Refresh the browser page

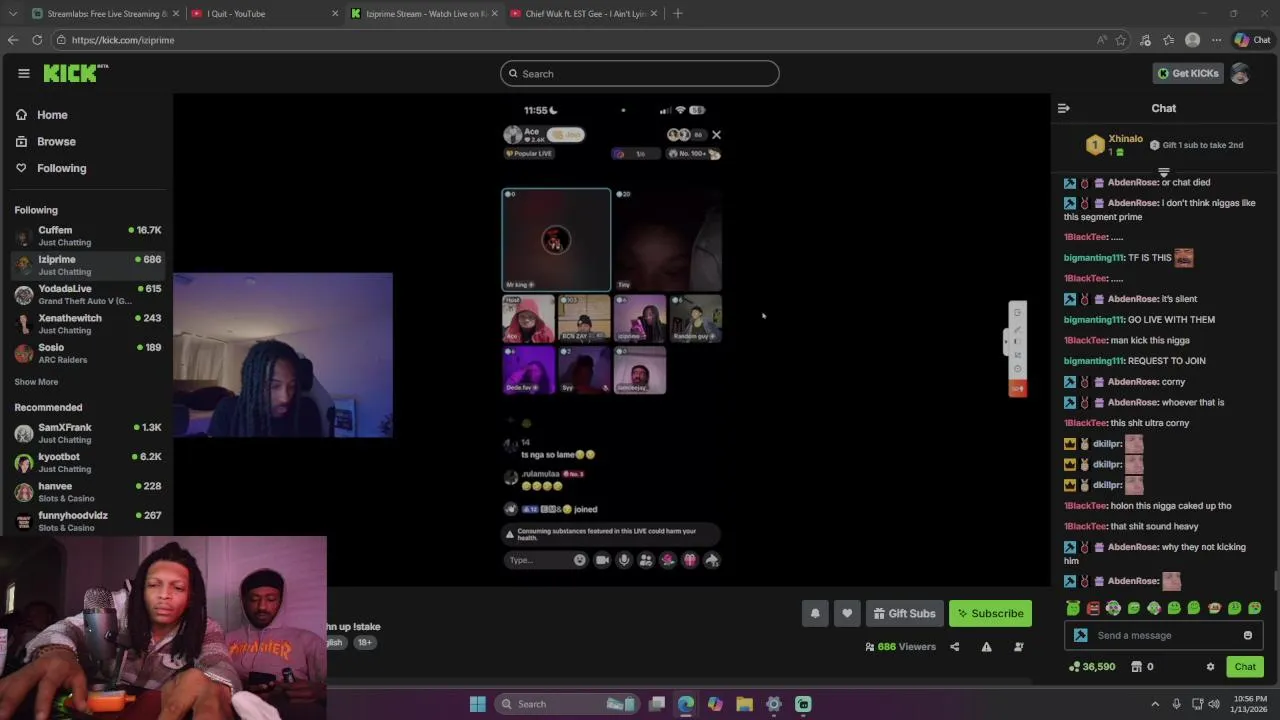tap(37, 40)
